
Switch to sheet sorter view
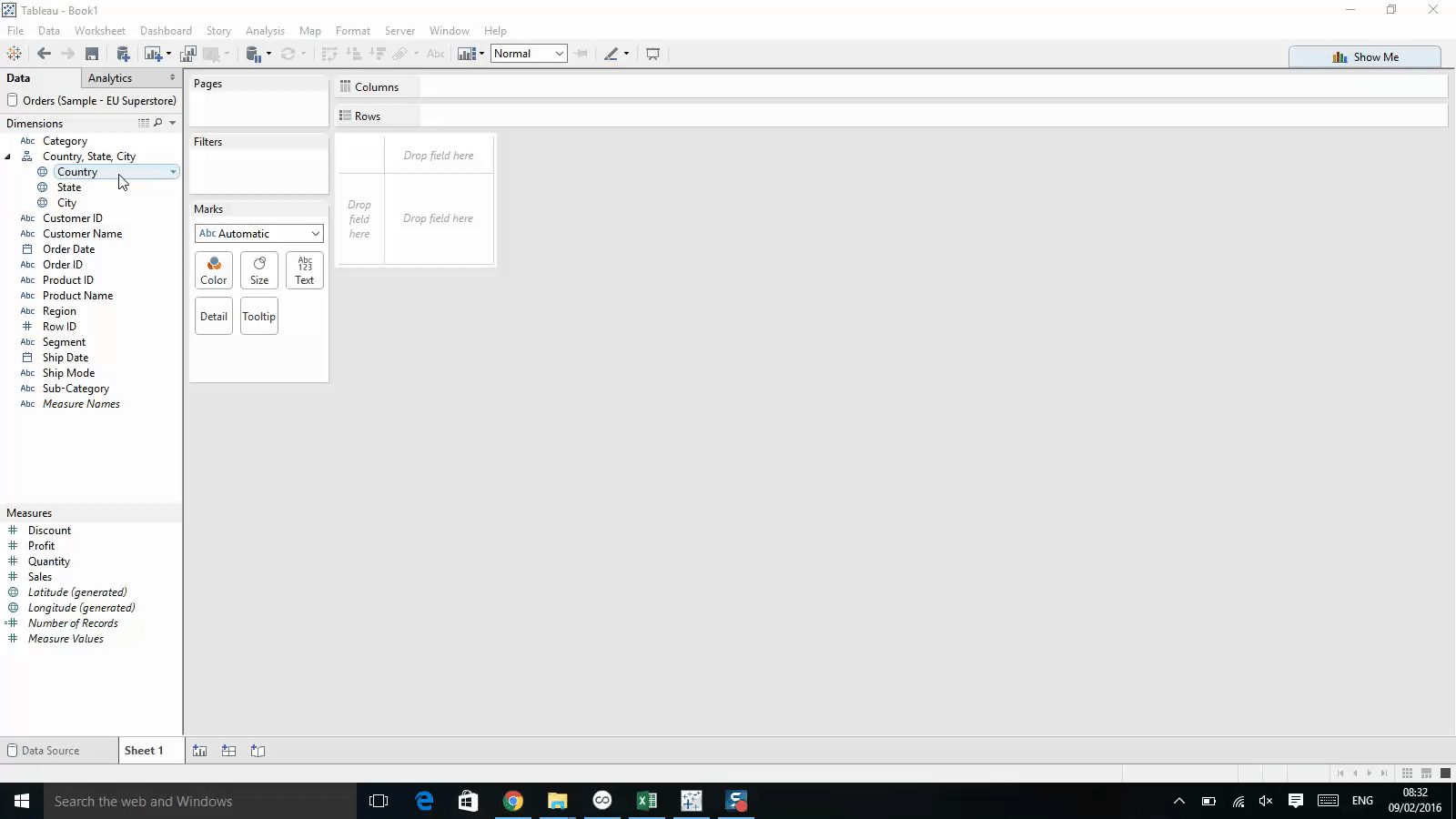pyautogui.click(x=1407, y=773)
